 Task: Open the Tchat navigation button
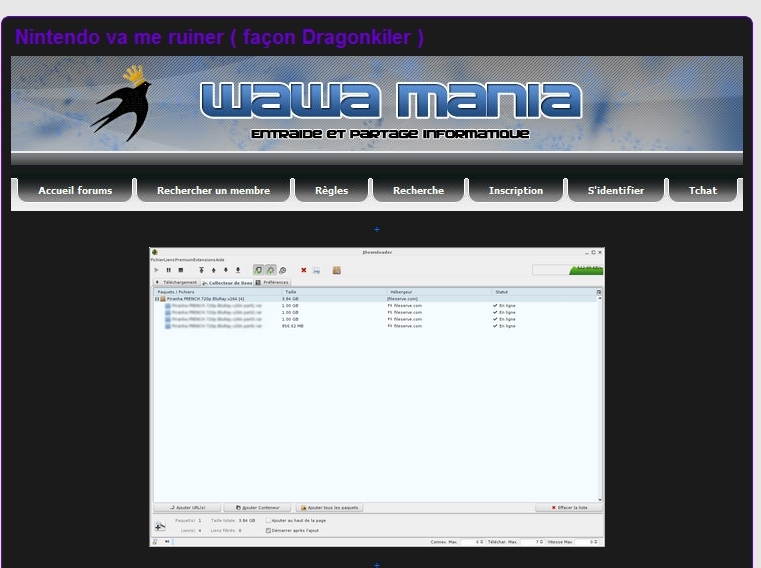703,190
